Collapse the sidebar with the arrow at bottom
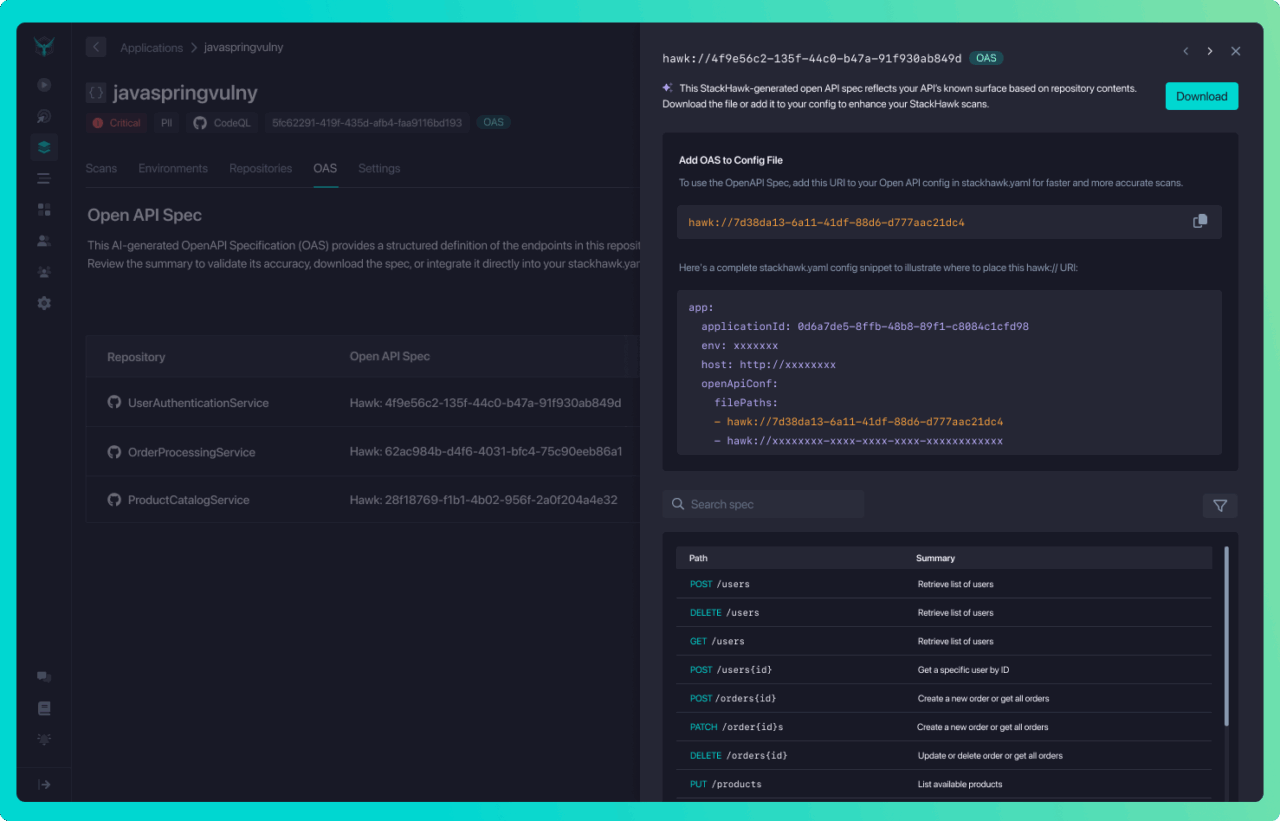 coord(44,784)
